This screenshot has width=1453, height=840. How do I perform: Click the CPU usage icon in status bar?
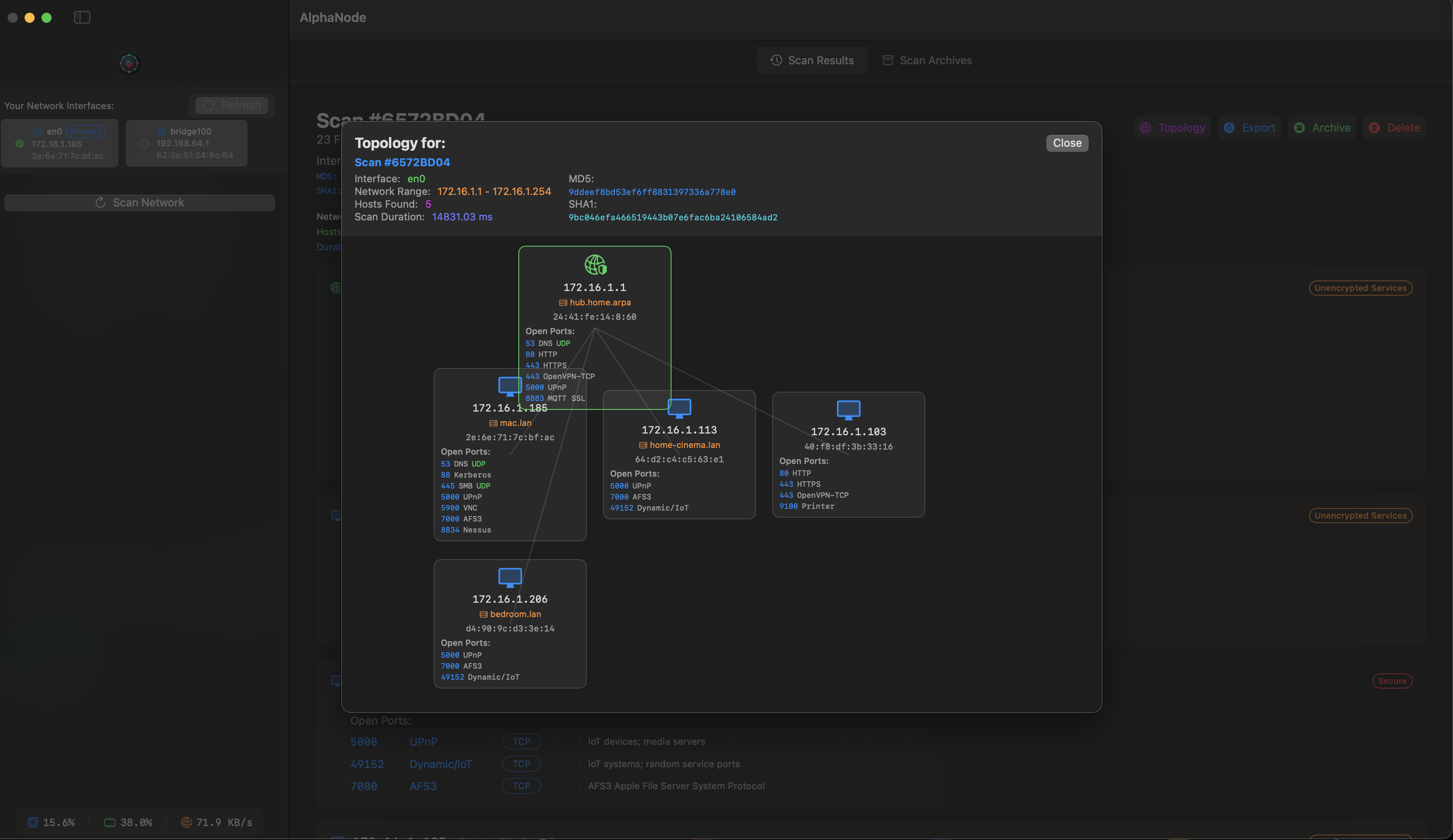(x=32, y=822)
